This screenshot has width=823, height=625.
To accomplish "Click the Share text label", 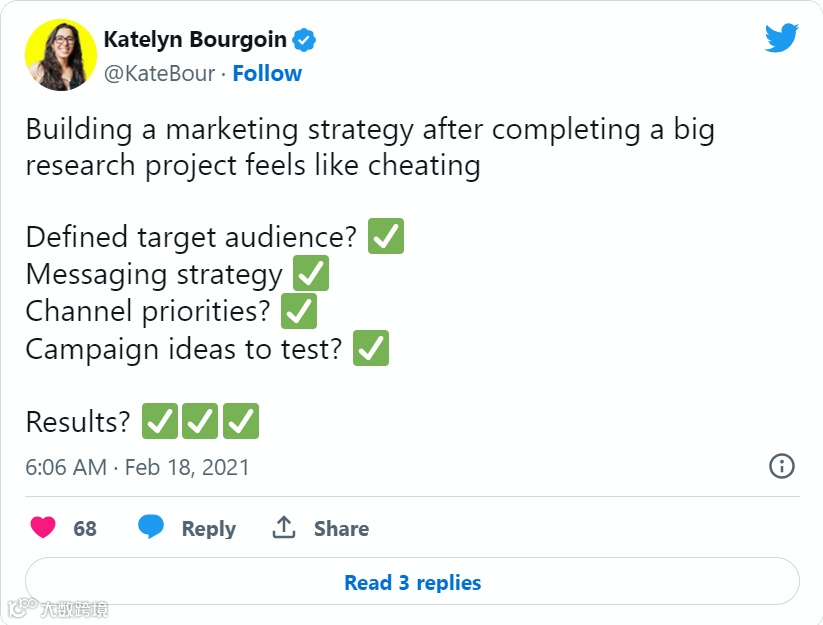I will 341,529.
